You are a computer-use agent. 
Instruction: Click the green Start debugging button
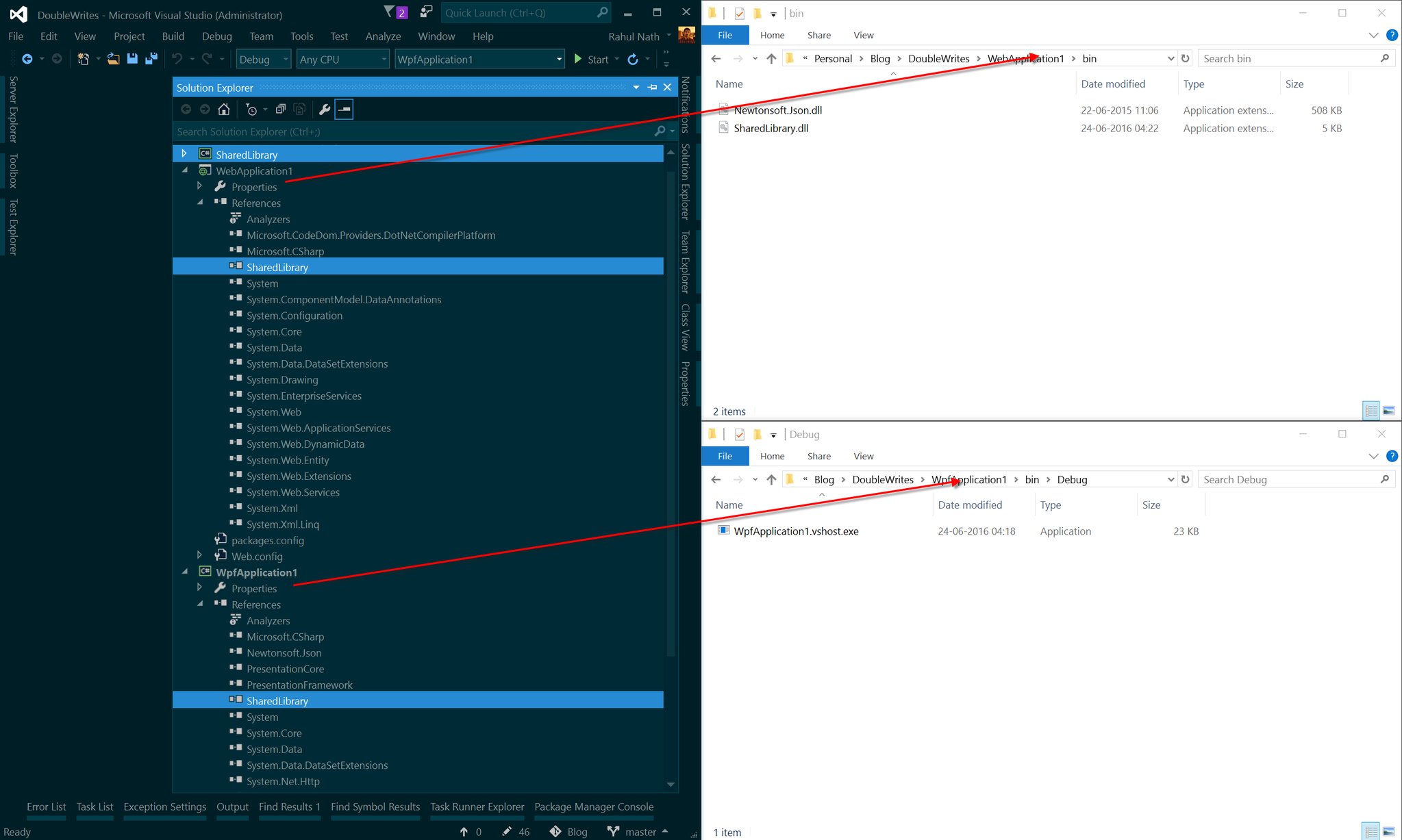pos(590,60)
